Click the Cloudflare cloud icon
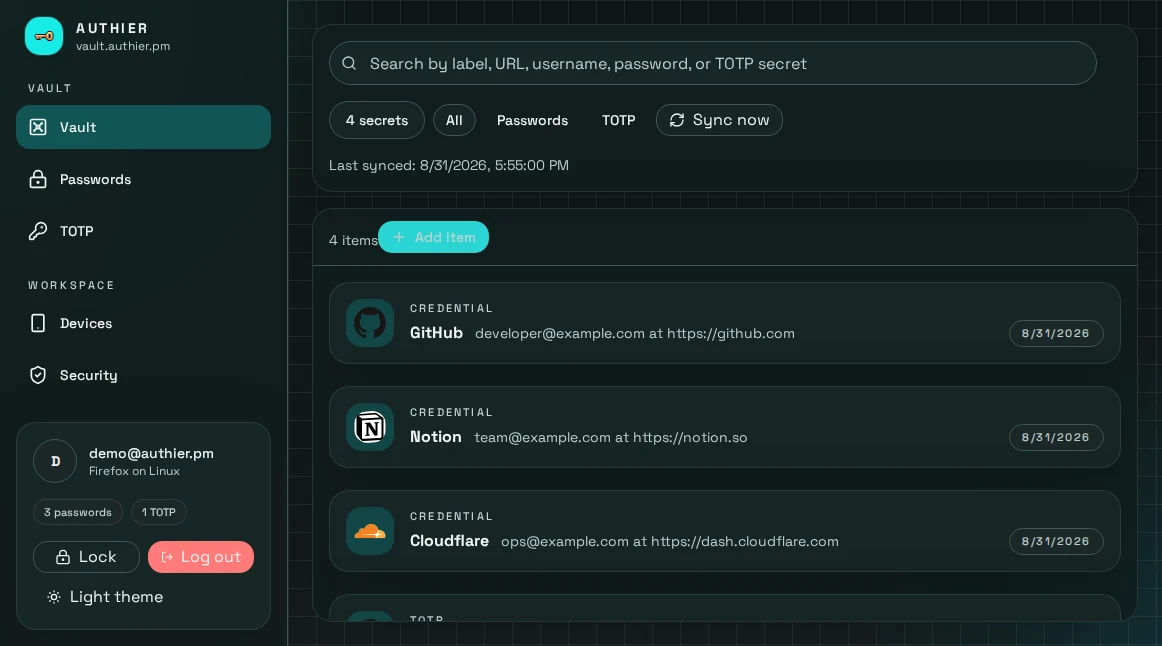Screen dimensions: 1162x646 pyautogui.click(x=370, y=530)
